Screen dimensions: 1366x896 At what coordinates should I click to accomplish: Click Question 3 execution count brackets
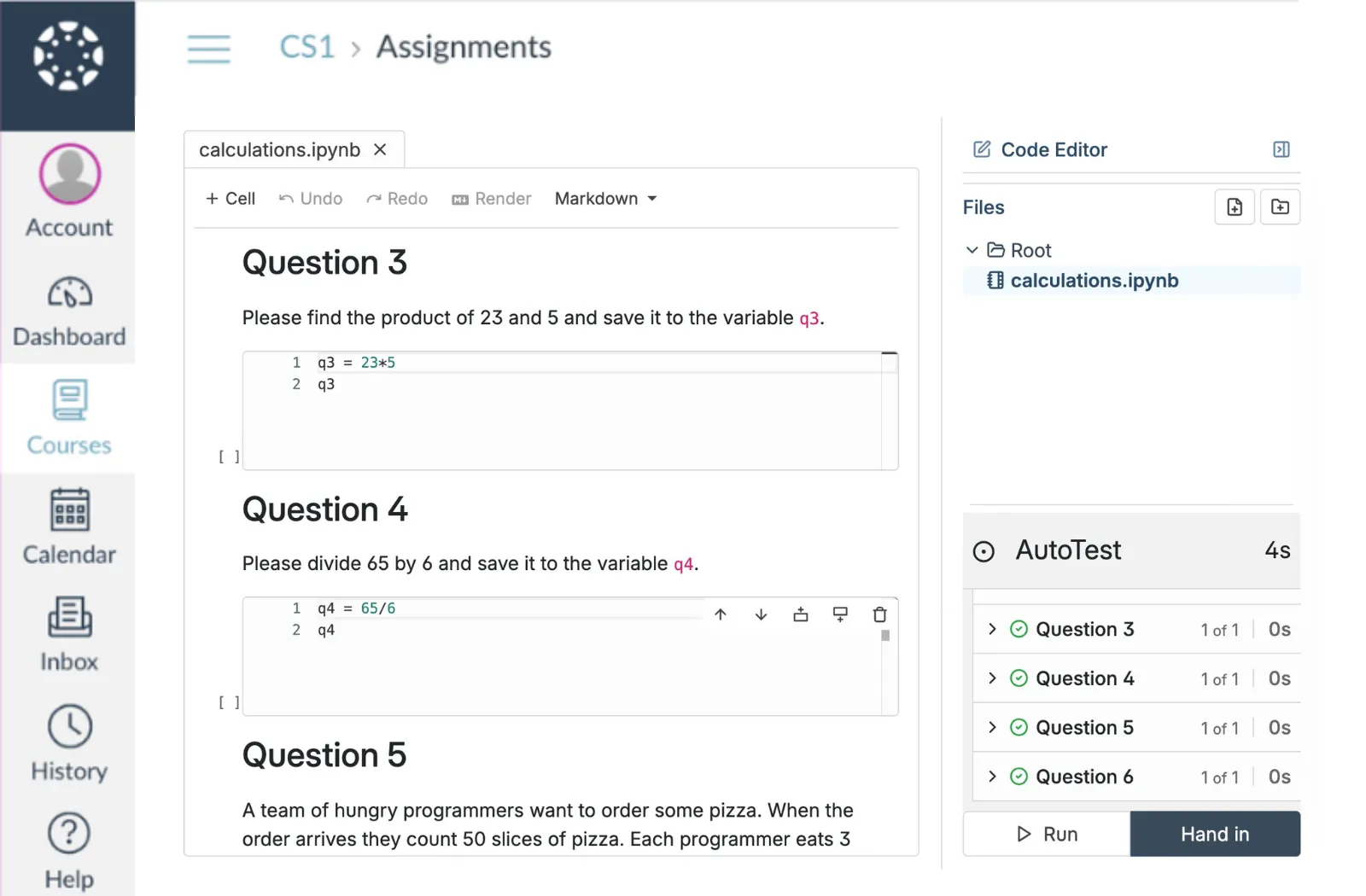[229, 457]
